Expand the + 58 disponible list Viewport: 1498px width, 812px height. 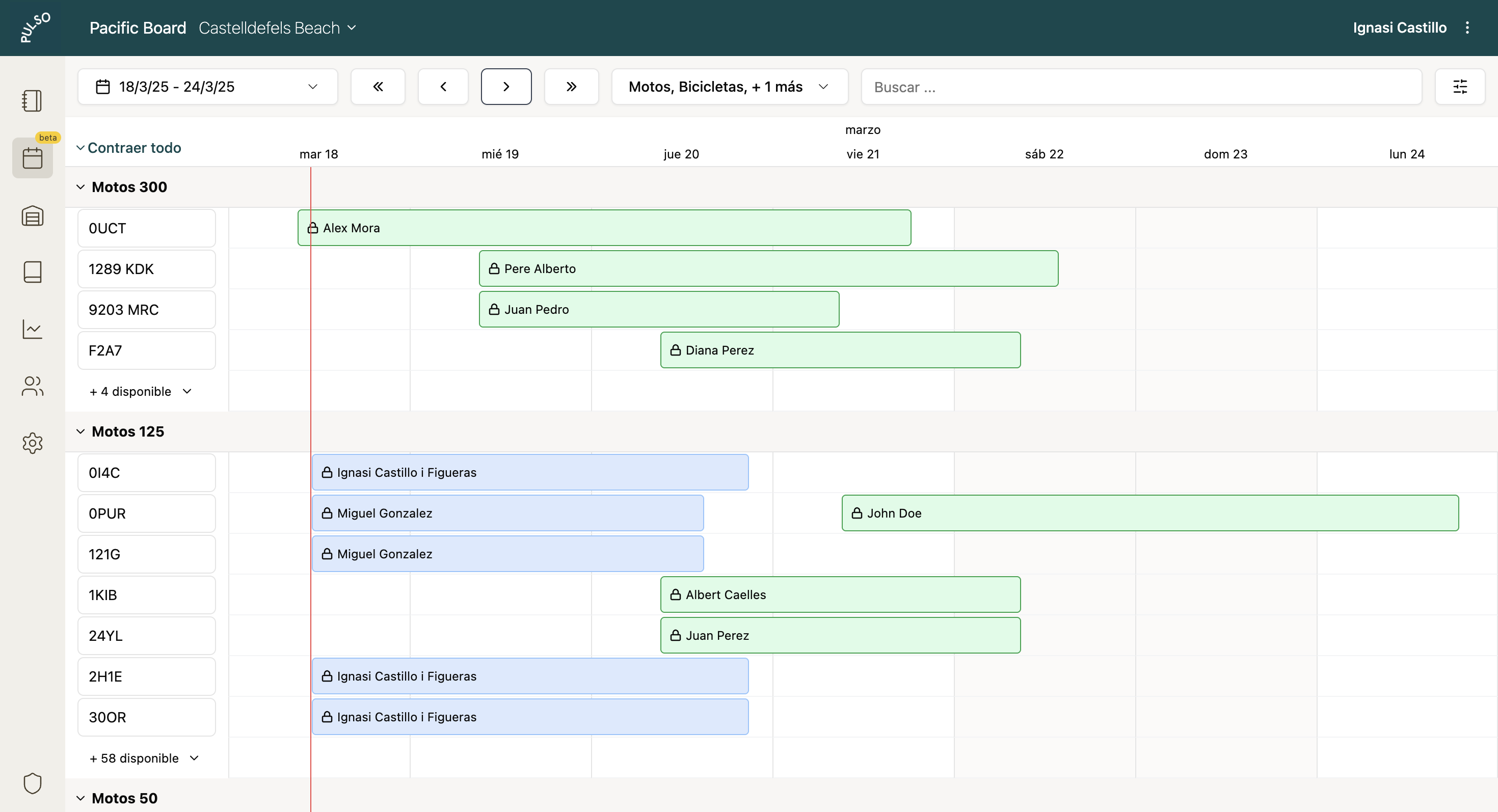(144, 758)
